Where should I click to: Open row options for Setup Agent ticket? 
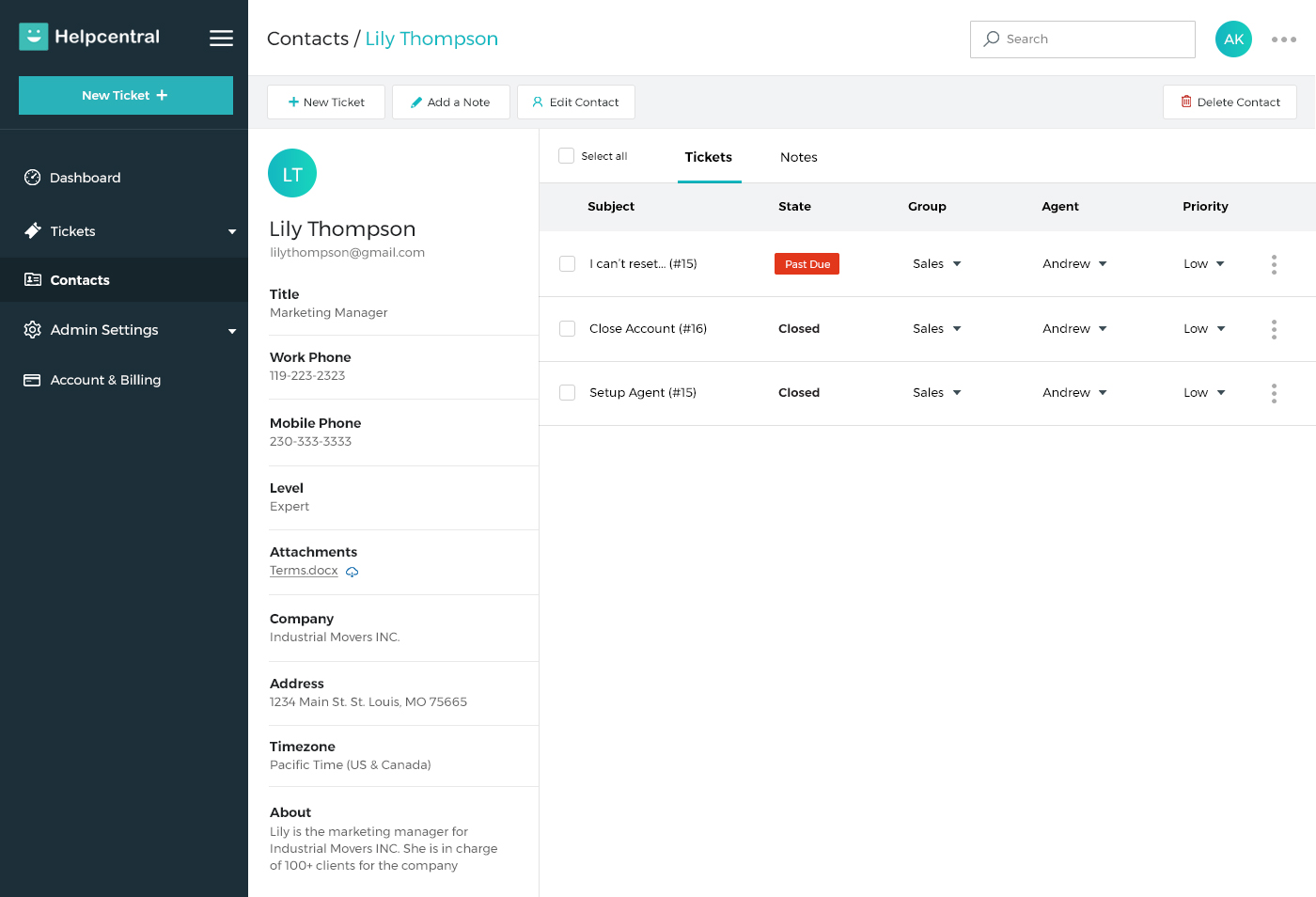point(1274,393)
